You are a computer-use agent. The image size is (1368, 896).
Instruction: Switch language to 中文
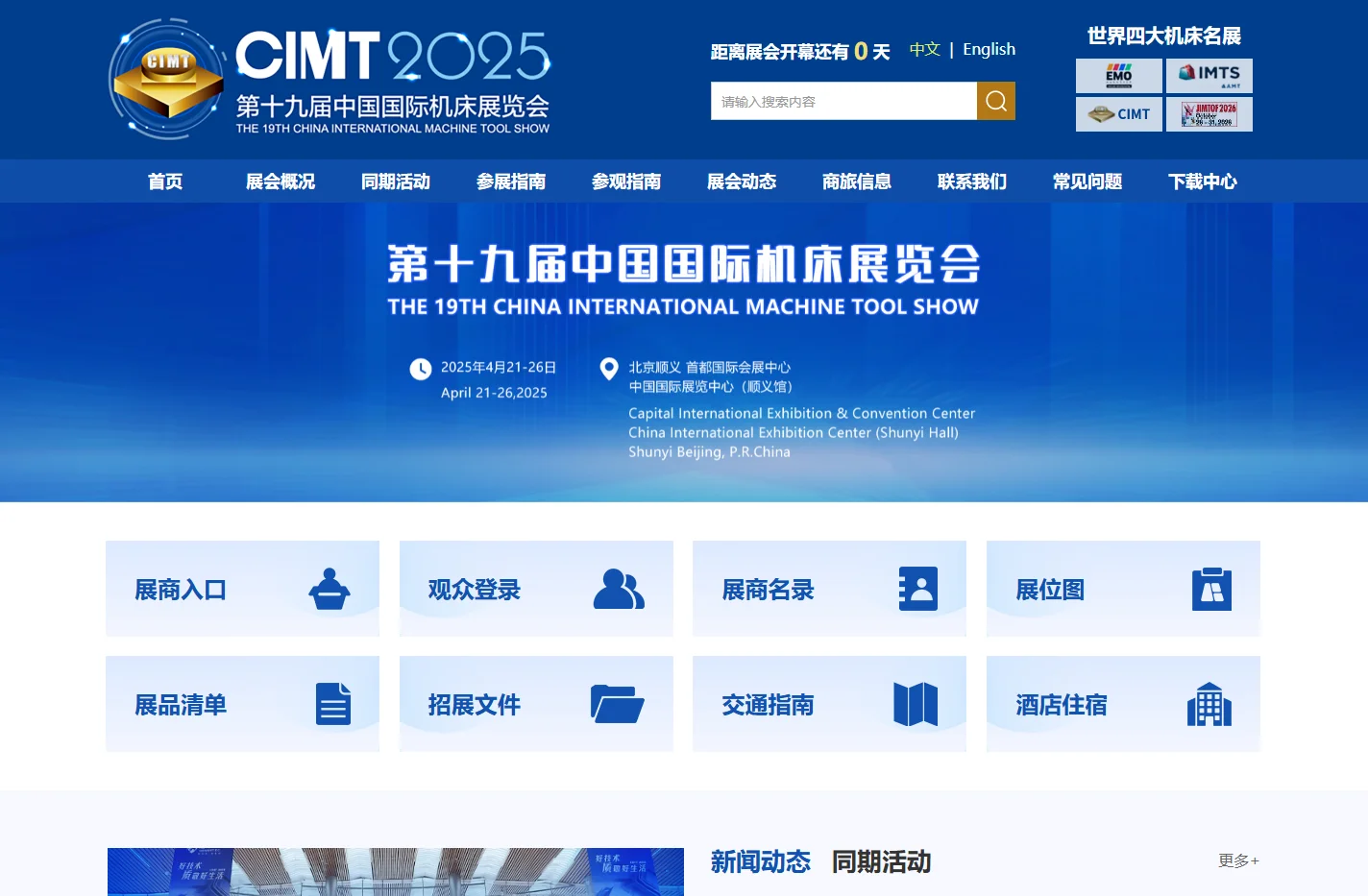[925, 49]
